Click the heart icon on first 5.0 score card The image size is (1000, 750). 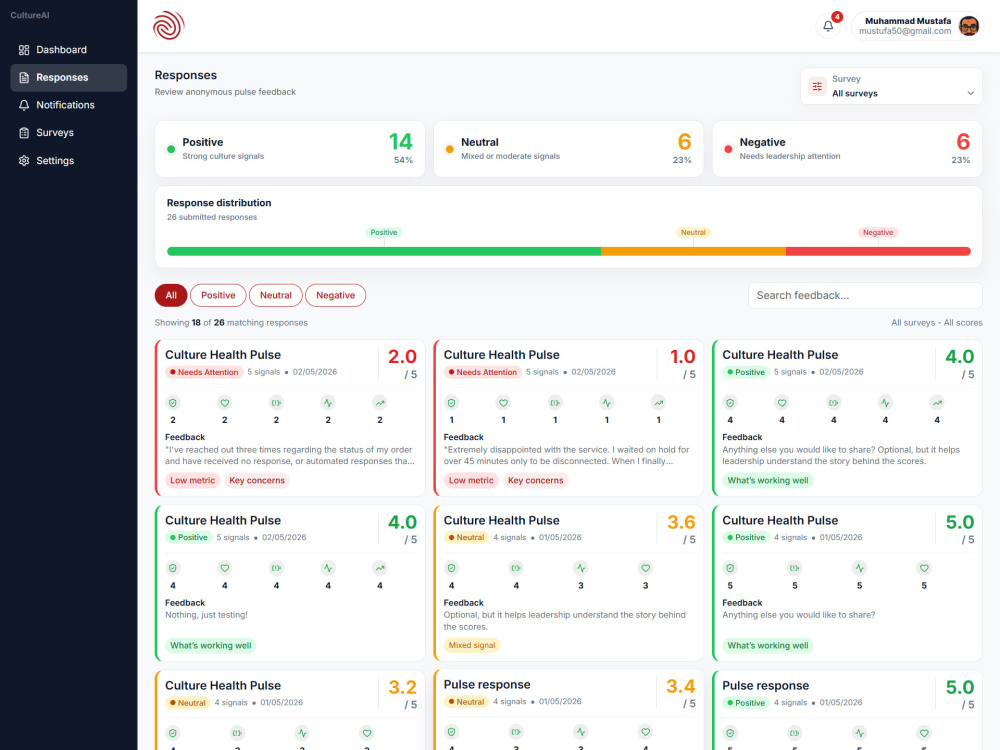tap(924, 568)
